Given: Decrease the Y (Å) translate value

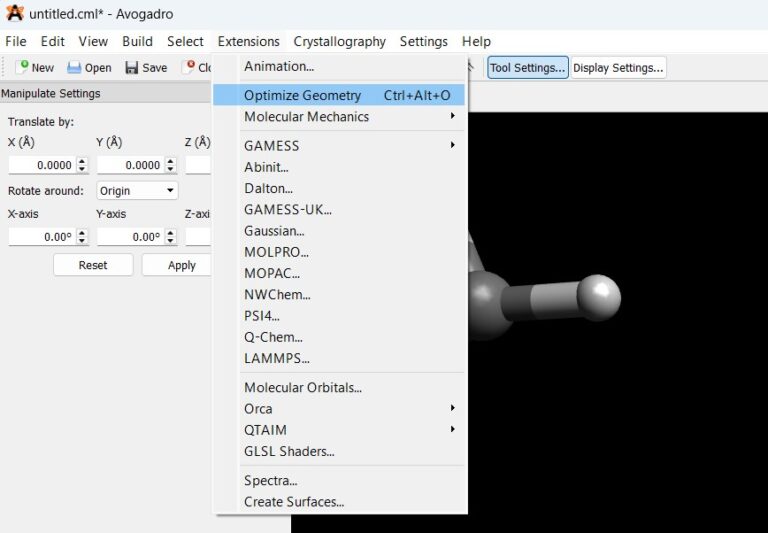Looking at the screenshot, I should pos(170,170).
